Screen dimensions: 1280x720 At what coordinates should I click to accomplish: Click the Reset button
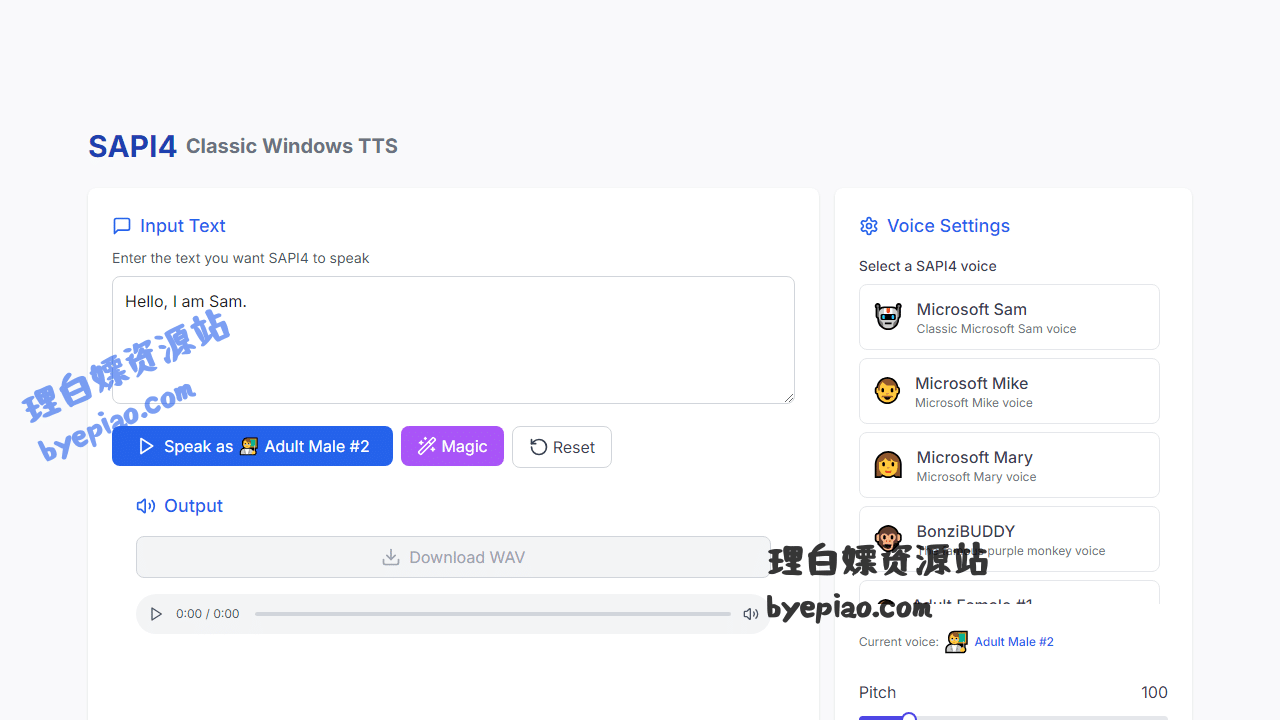(x=562, y=447)
